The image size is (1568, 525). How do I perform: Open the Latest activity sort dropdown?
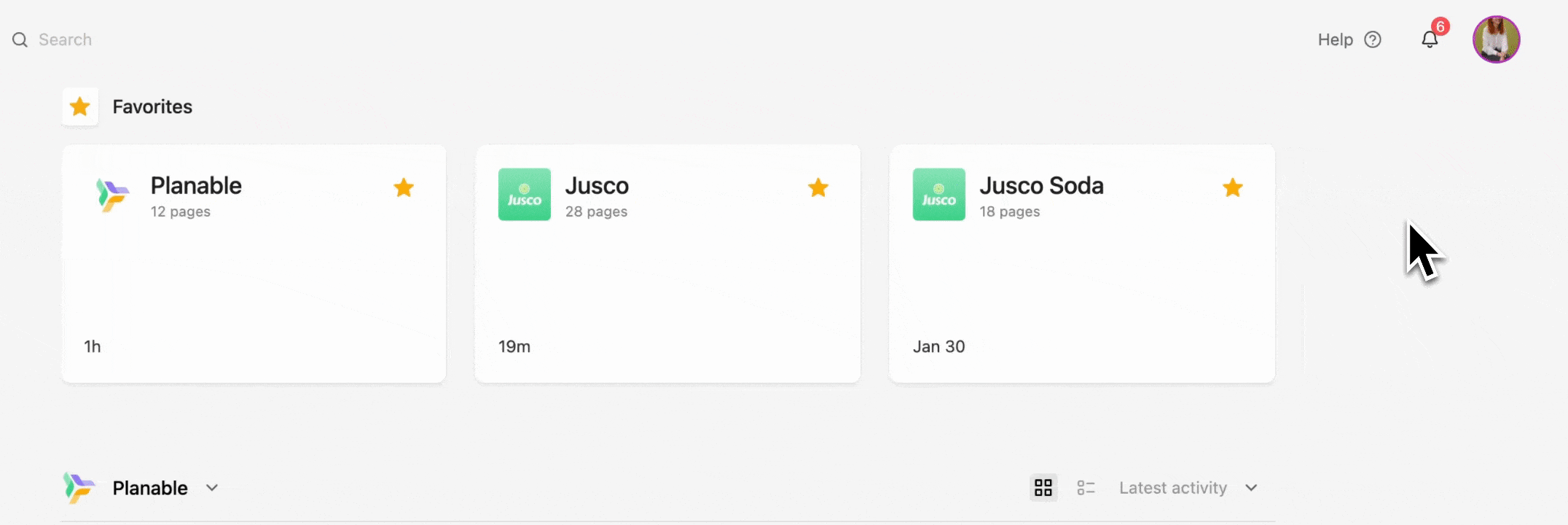[x=1188, y=488]
